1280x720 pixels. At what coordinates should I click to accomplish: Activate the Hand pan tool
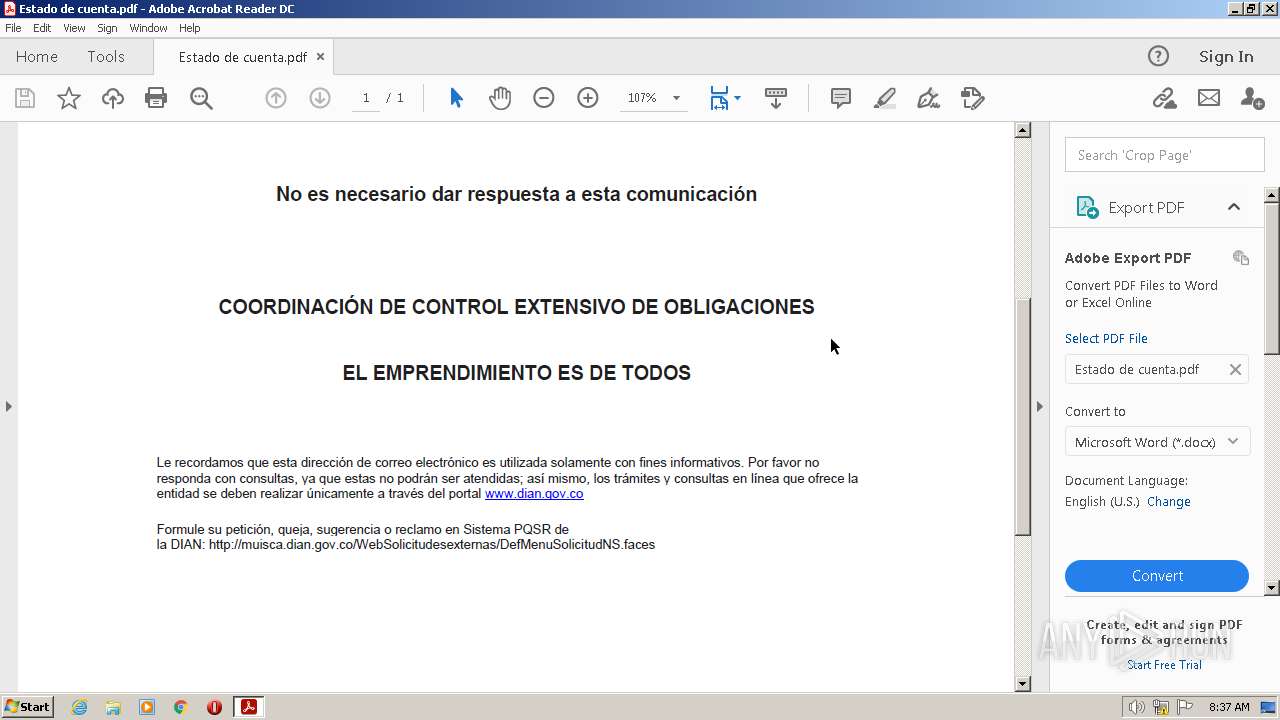(x=500, y=98)
